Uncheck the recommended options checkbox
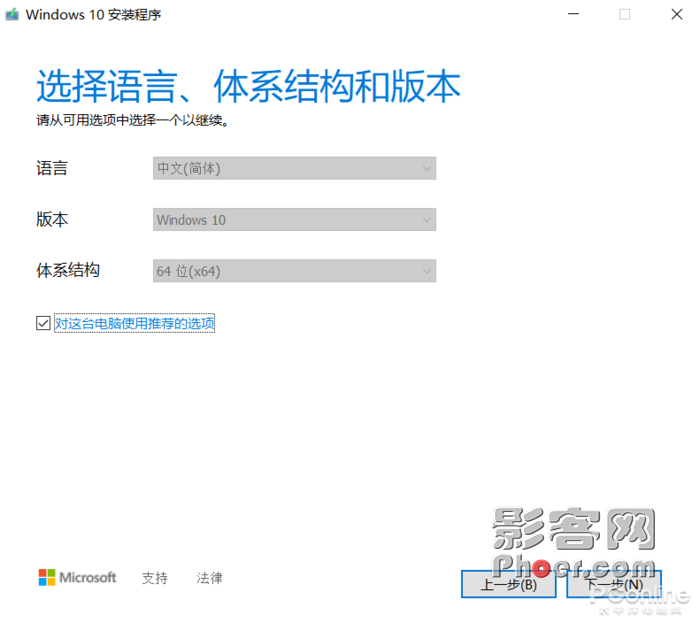 pos(43,324)
